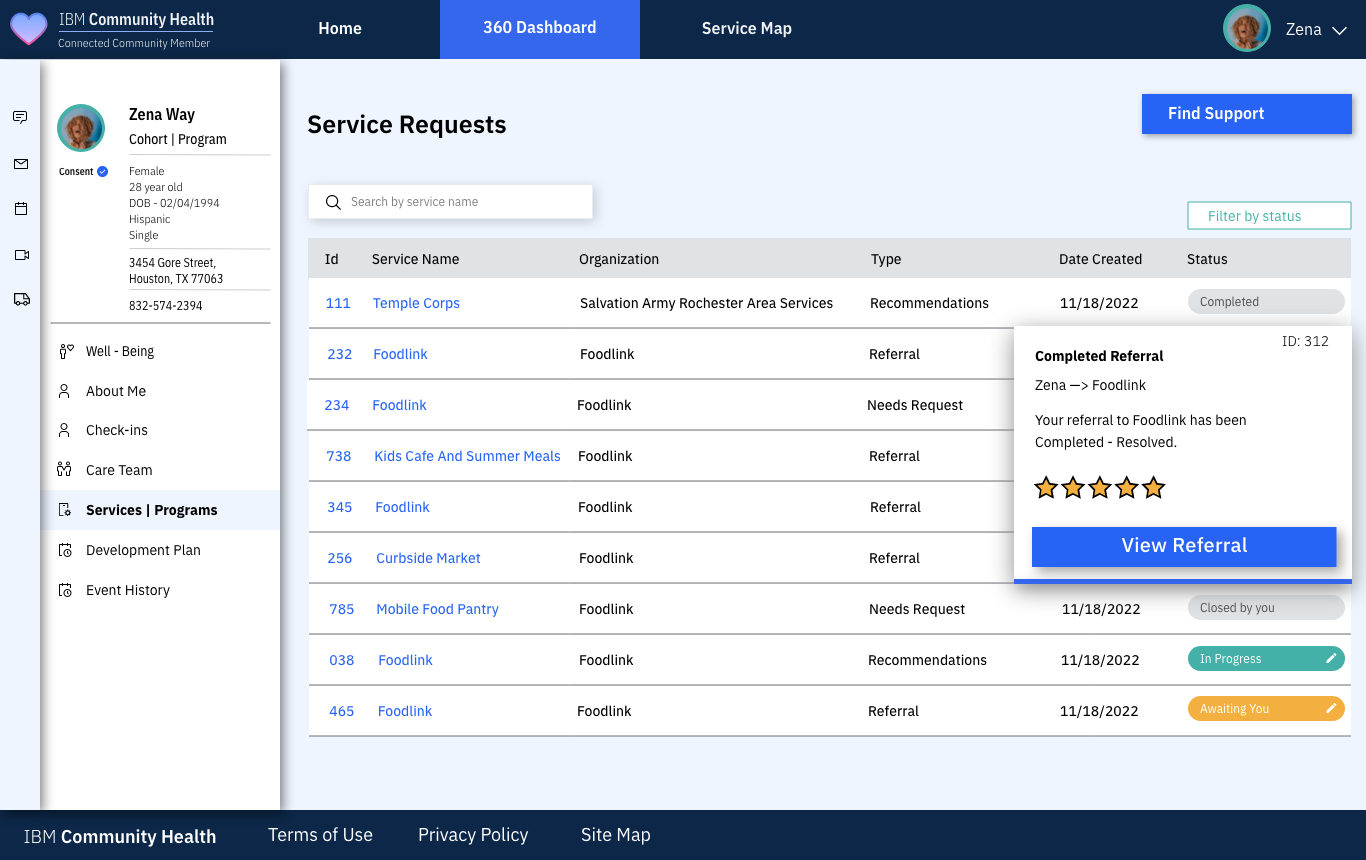The width and height of the screenshot is (1366, 860).
Task: Open the Filter by status dropdown
Action: coord(1269,216)
